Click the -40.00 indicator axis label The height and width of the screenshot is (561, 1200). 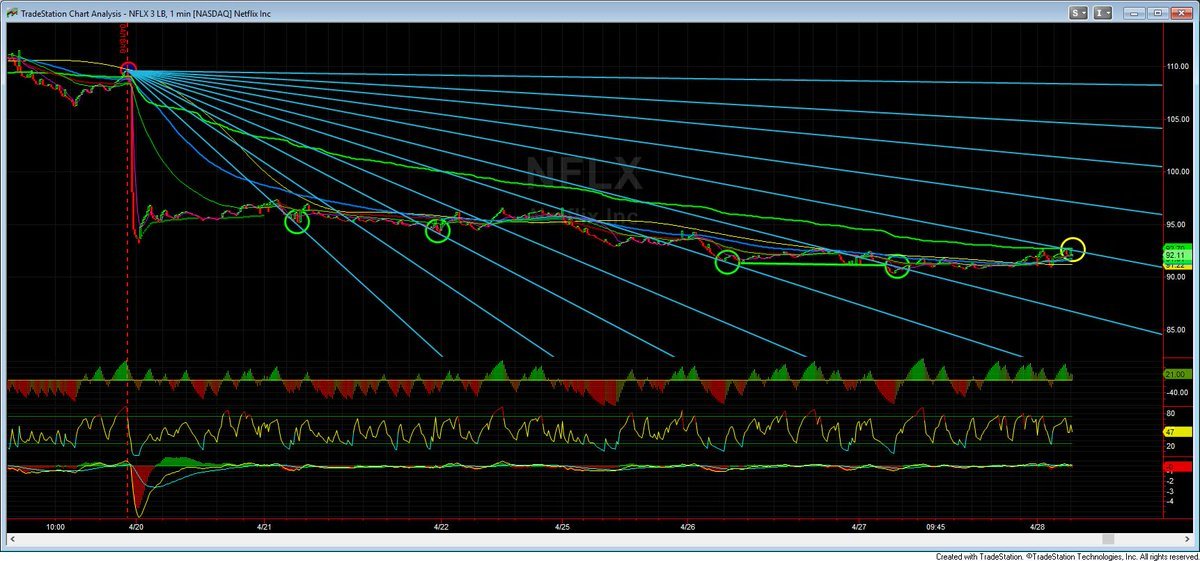(1179, 392)
